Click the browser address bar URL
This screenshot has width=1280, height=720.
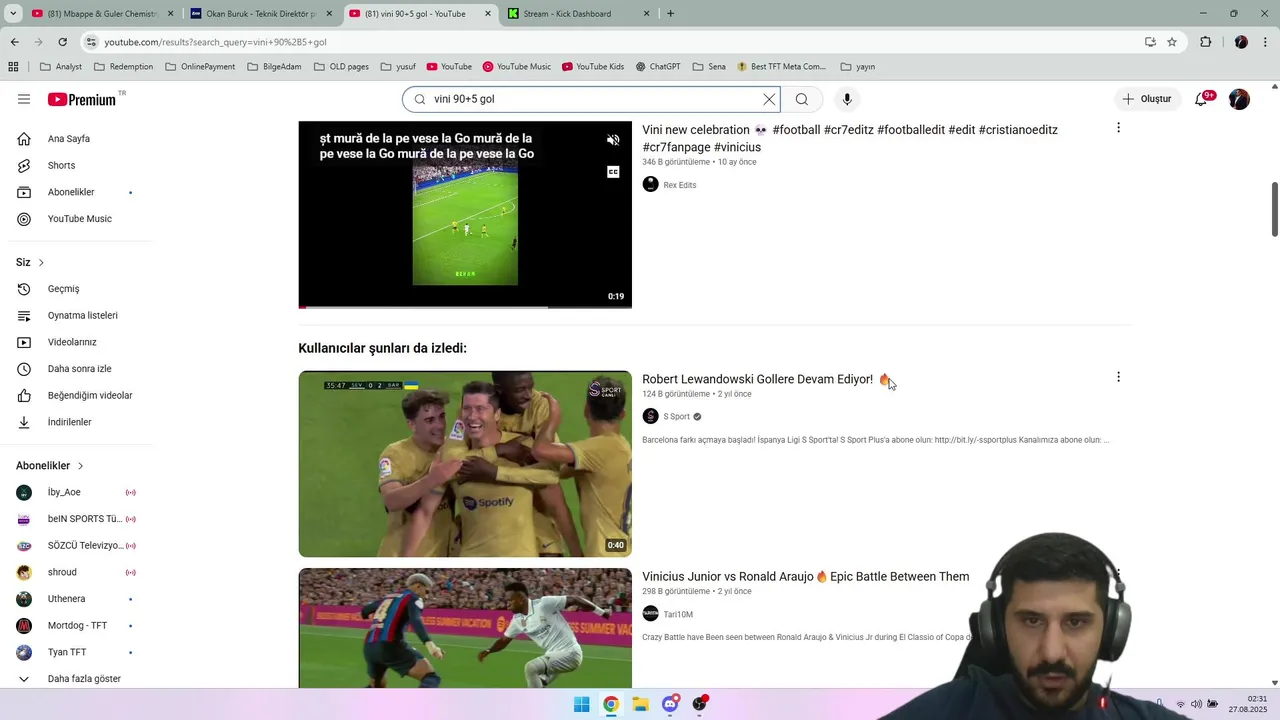click(x=215, y=42)
